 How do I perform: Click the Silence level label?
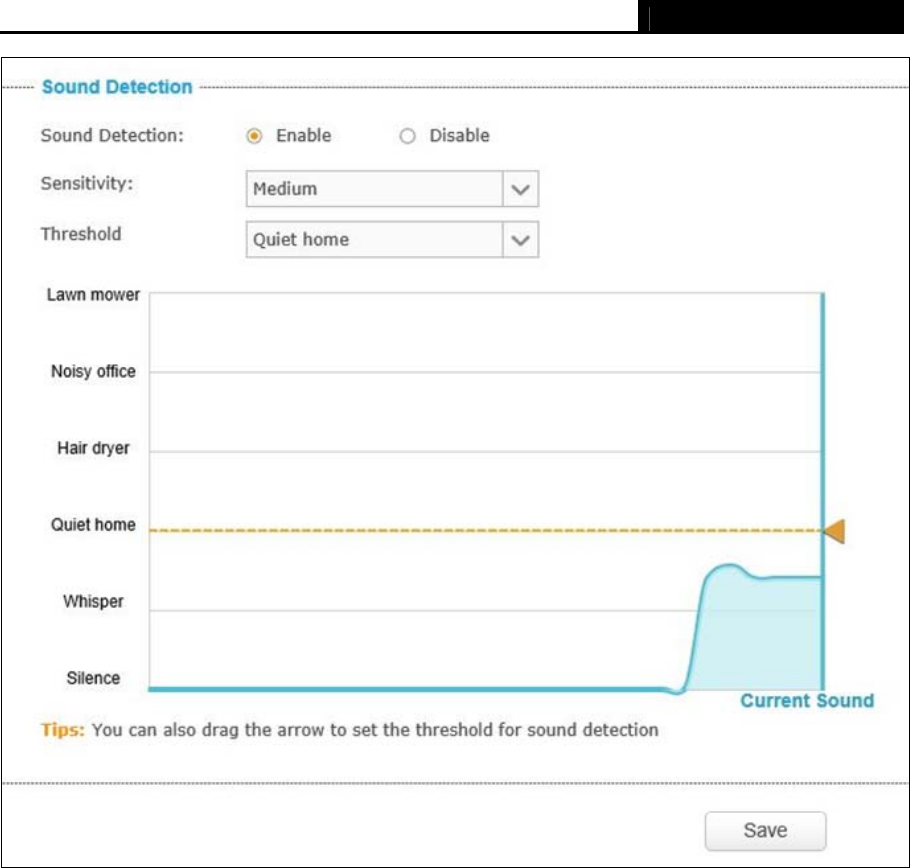(x=93, y=678)
